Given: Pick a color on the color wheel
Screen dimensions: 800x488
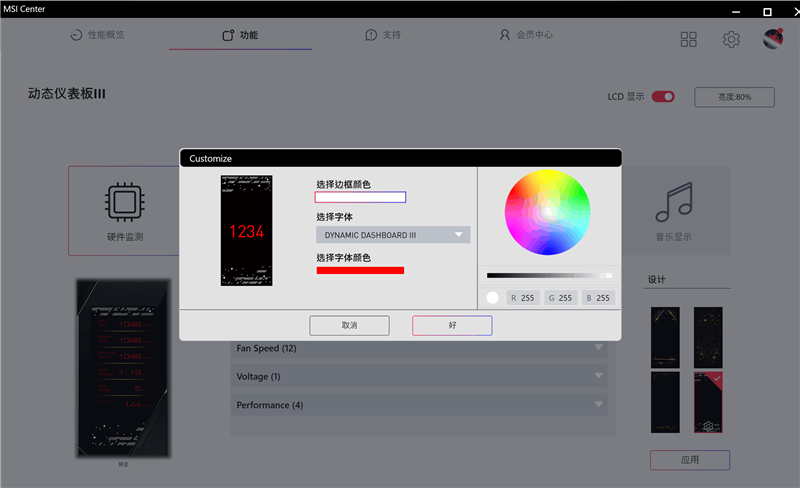Looking at the screenshot, I should [547, 212].
